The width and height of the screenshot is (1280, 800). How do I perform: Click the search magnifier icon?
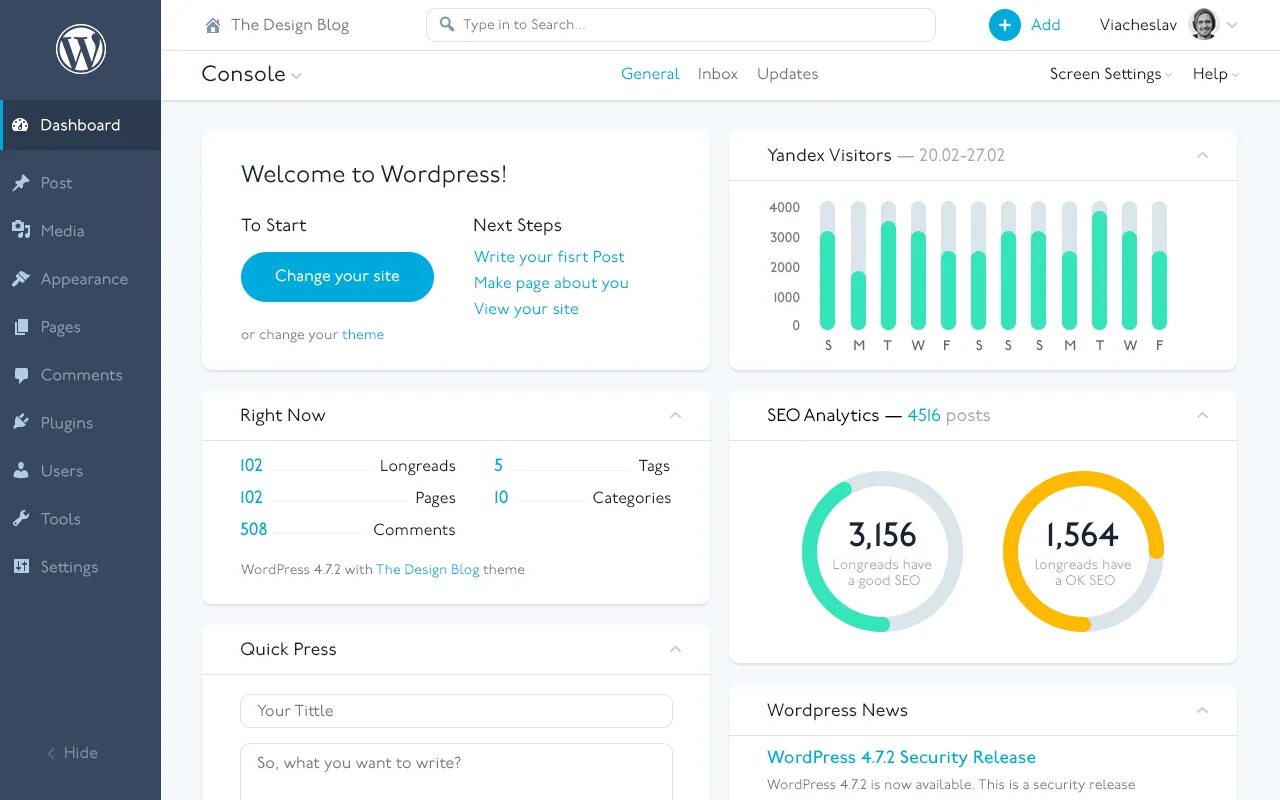pos(446,24)
